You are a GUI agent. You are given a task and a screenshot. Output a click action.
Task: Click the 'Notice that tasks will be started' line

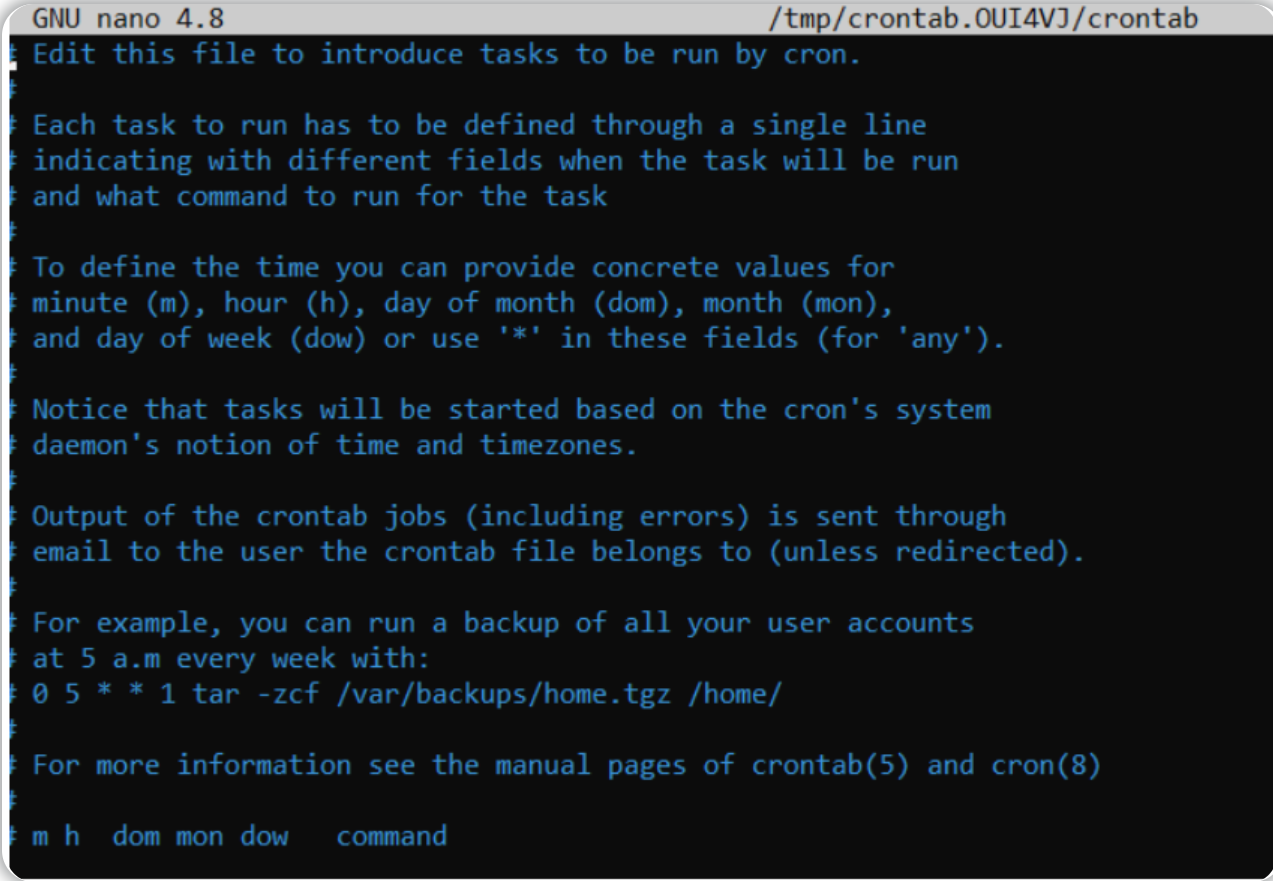click(x=512, y=409)
